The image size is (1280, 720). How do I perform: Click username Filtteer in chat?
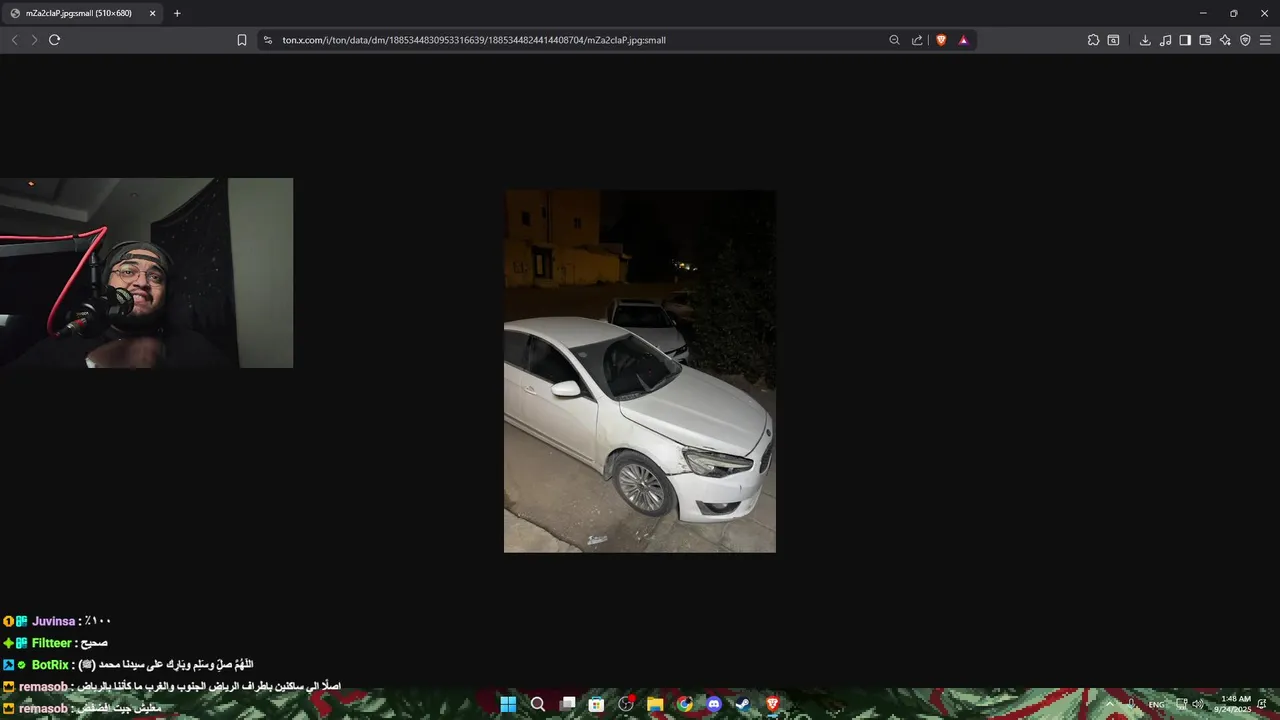tap(52, 643)
